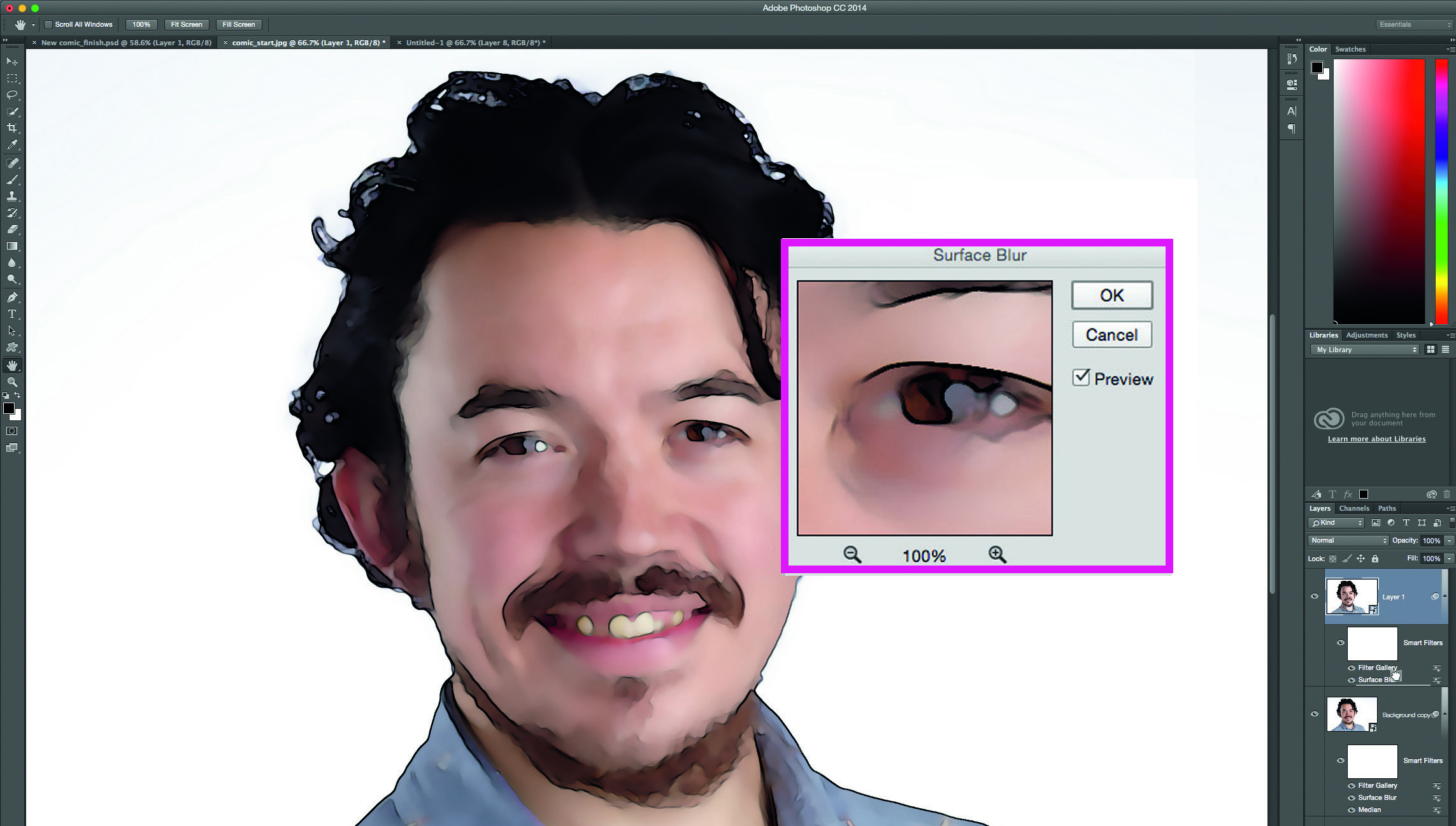Open the layer blend mode Normal dropdown
This screenshot has width=1456, height=826.
coord(1348,540)
